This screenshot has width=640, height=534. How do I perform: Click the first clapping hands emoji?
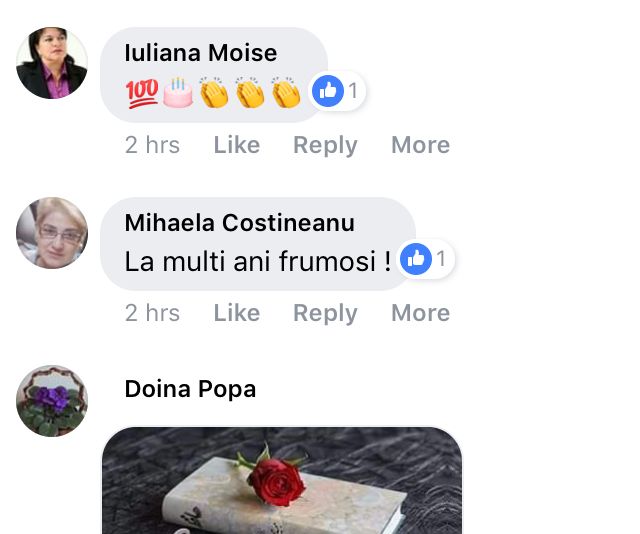214,92
